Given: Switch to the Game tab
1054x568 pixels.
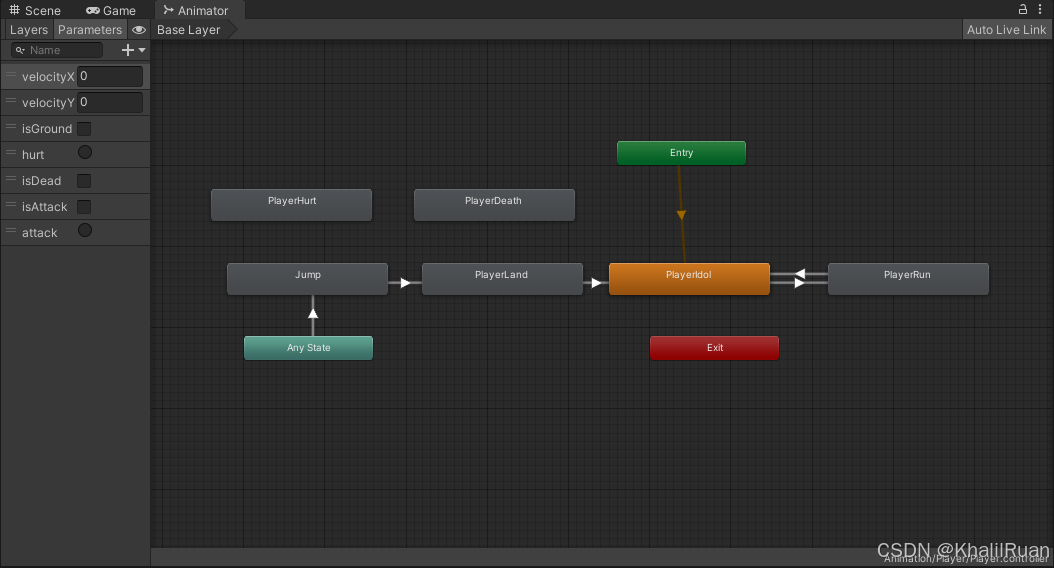Looking at the screenshot, I should (111, 10).
